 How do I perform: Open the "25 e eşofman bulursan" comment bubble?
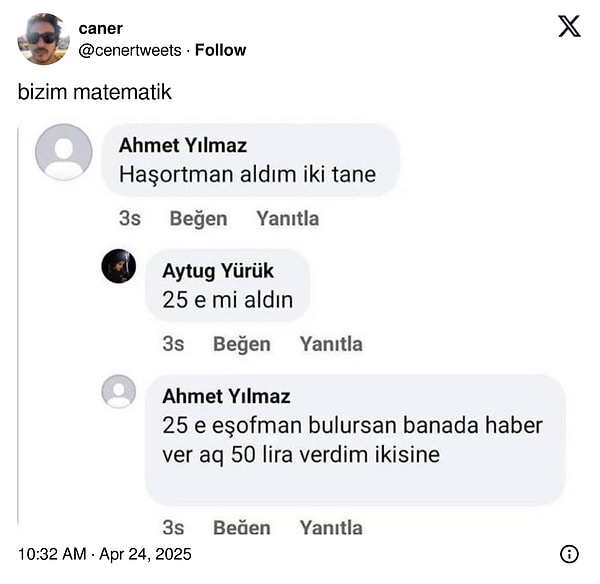click(x=355, y=440)
